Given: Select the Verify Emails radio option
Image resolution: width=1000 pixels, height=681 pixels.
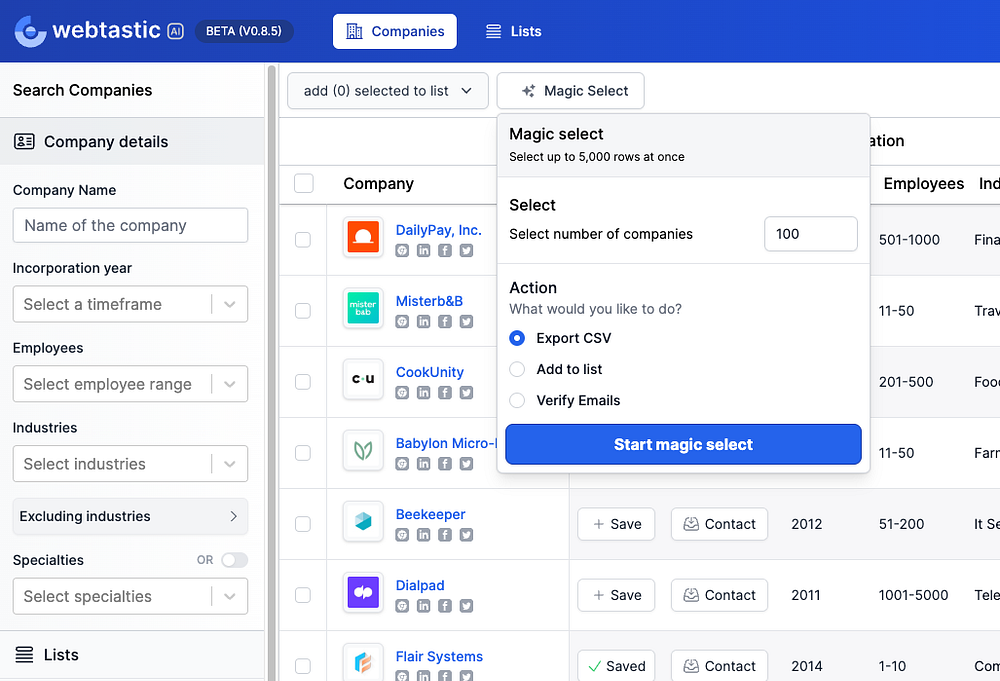Looking at the screenshot, I should coord(517,400).
